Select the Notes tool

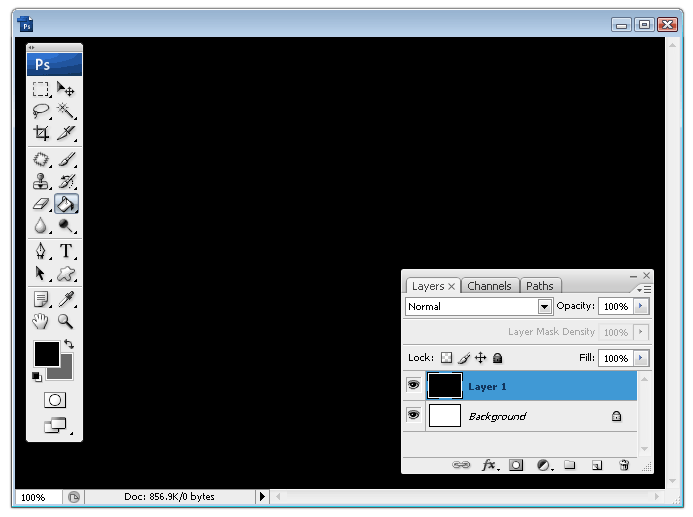[x=41, y=299]
